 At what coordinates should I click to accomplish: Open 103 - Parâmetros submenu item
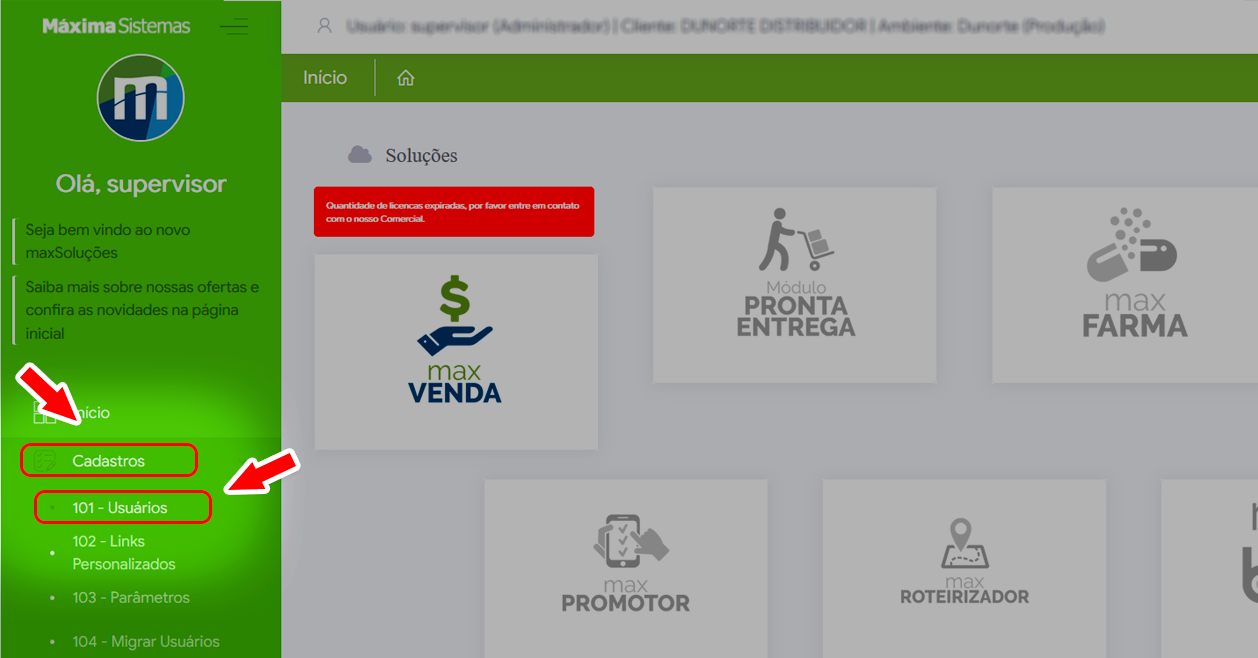(x=131, y=598)
